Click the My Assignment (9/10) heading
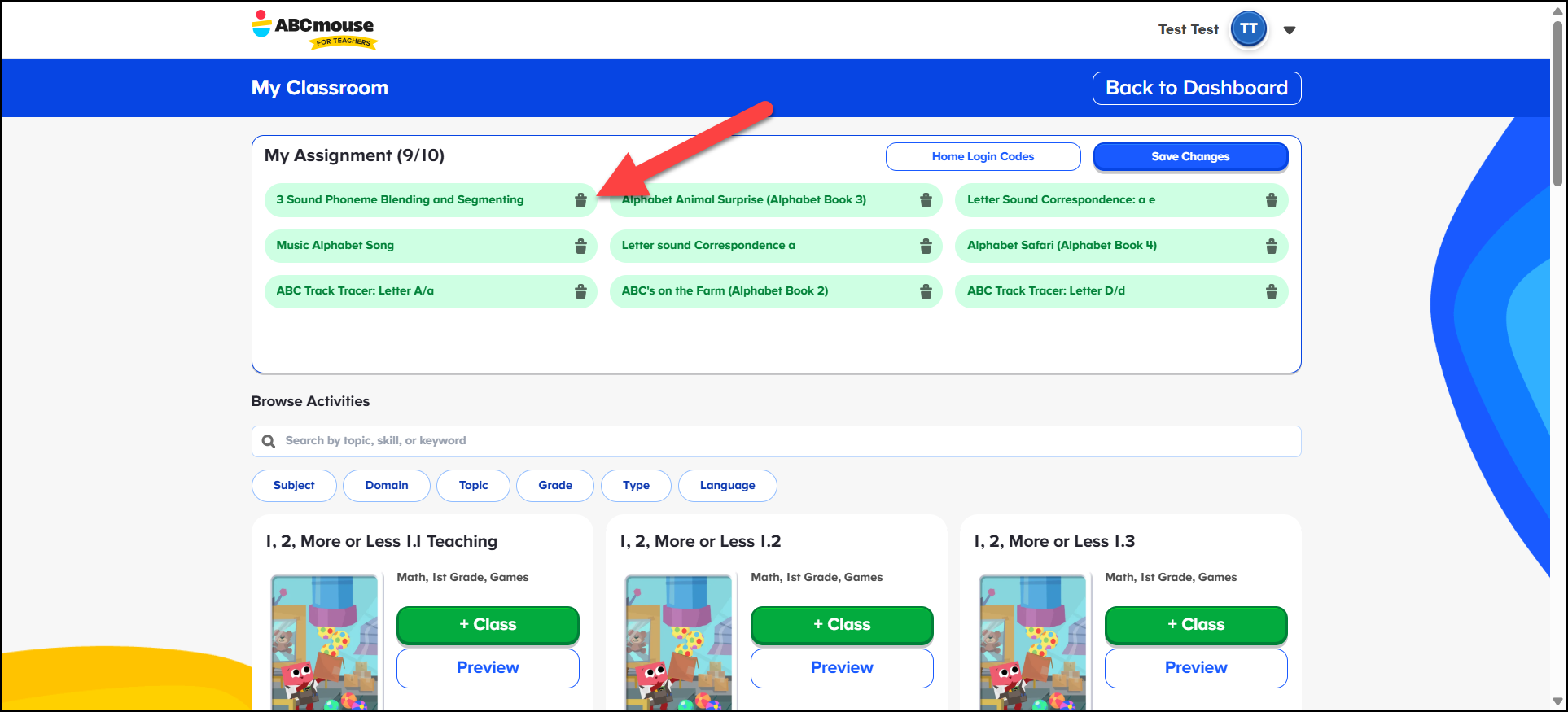1568x712 pixels. pyautogui.click(x=354, y=155)
